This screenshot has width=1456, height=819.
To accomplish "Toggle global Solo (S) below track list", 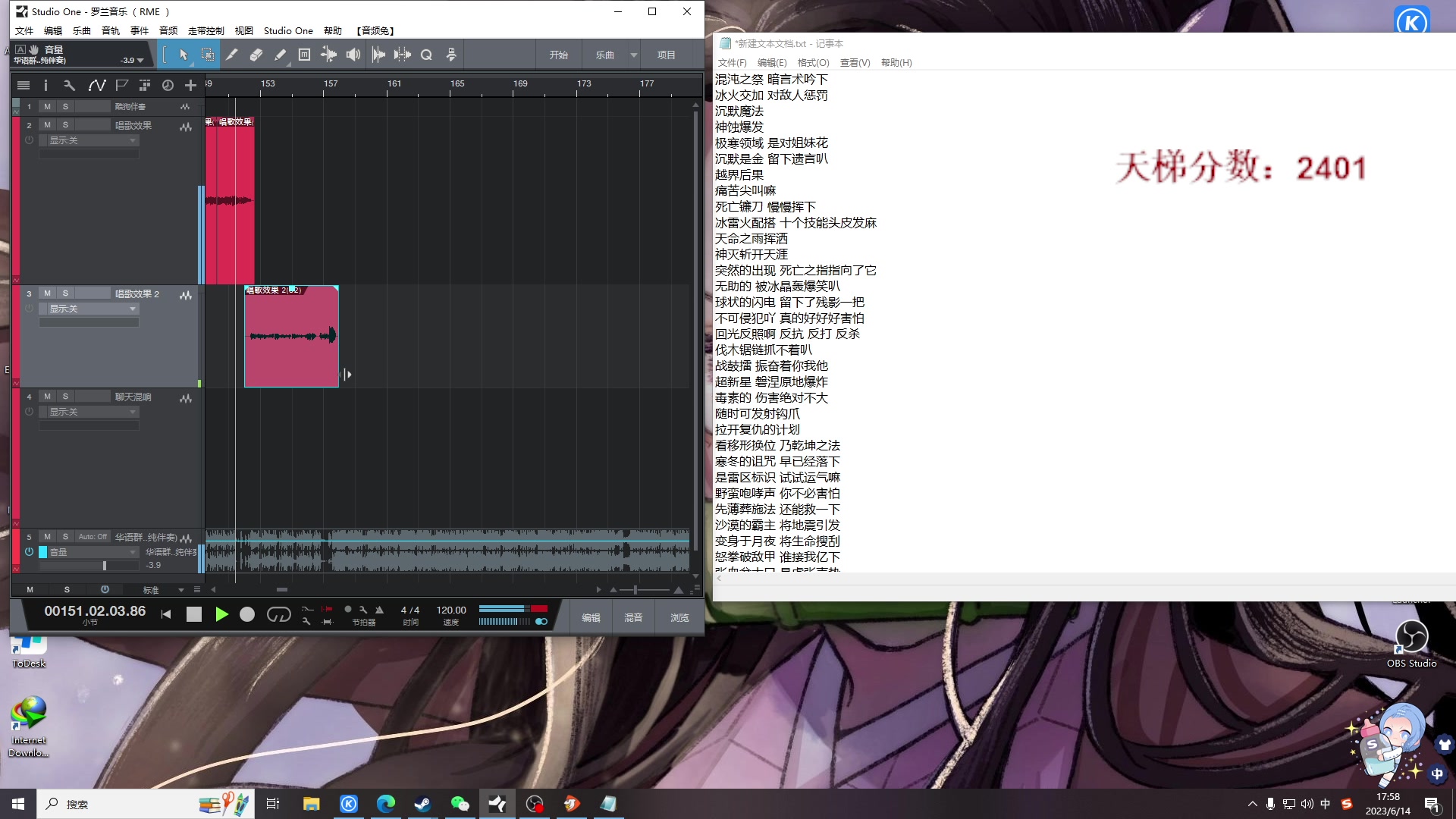I will click(x=67, y=589).
